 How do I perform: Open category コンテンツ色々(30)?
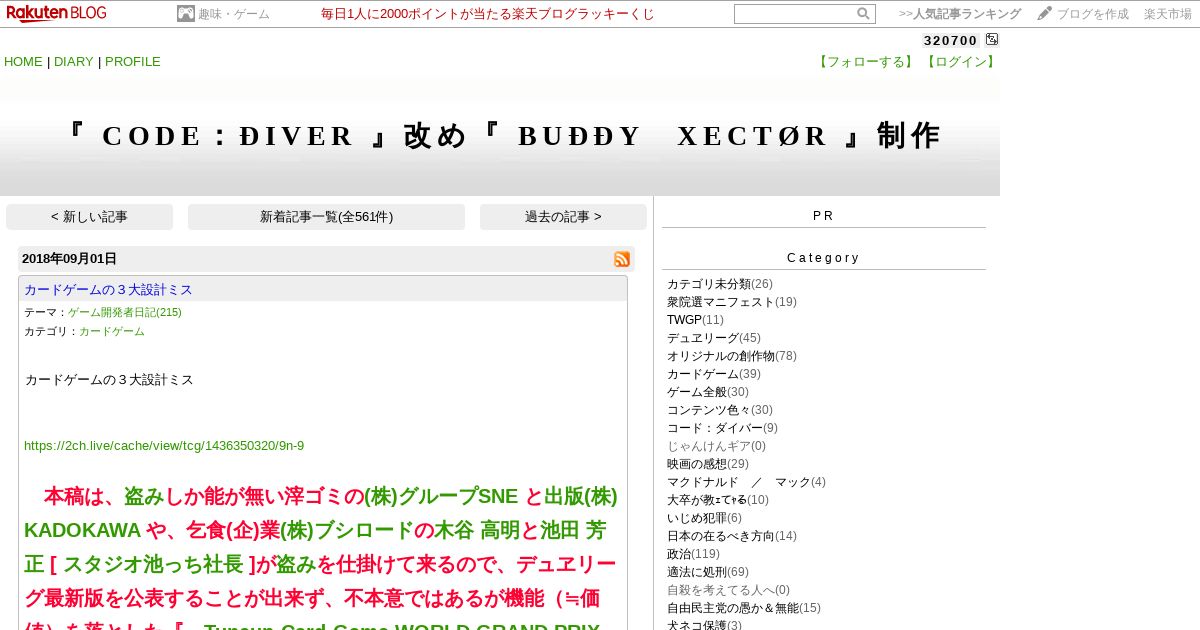pyautogui.click(x=720, y=410)
